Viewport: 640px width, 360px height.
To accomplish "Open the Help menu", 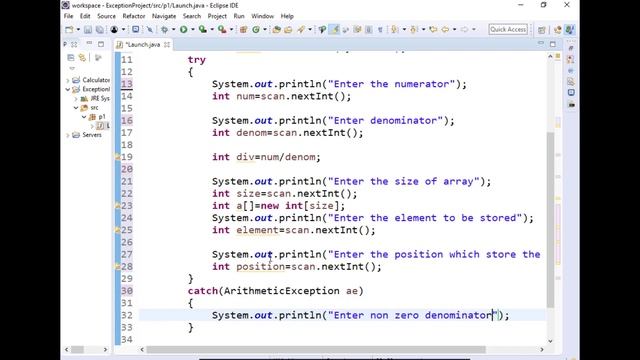I will tap(287, 16).
